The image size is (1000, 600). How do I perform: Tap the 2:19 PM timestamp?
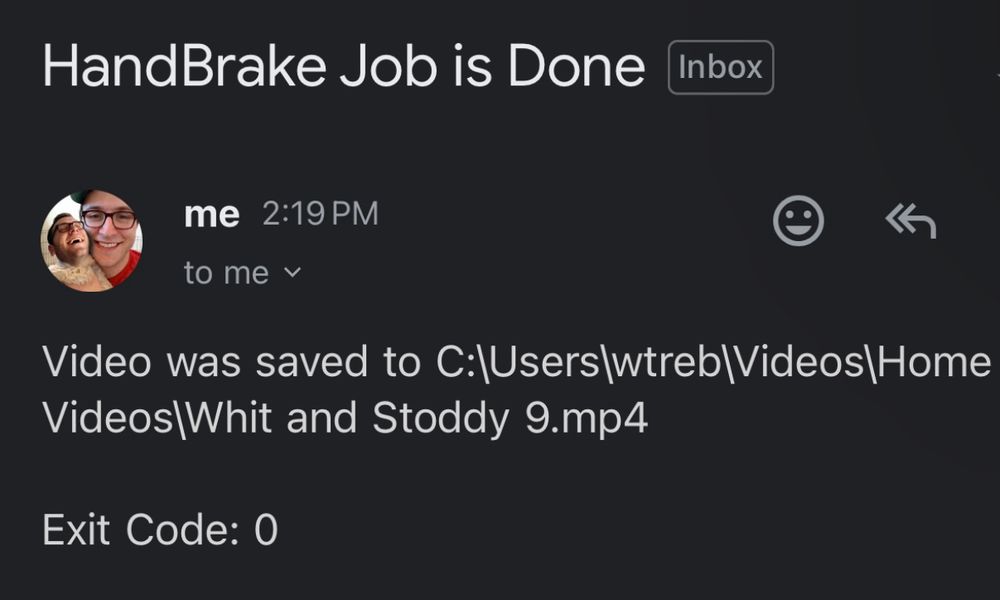point(320,212)
